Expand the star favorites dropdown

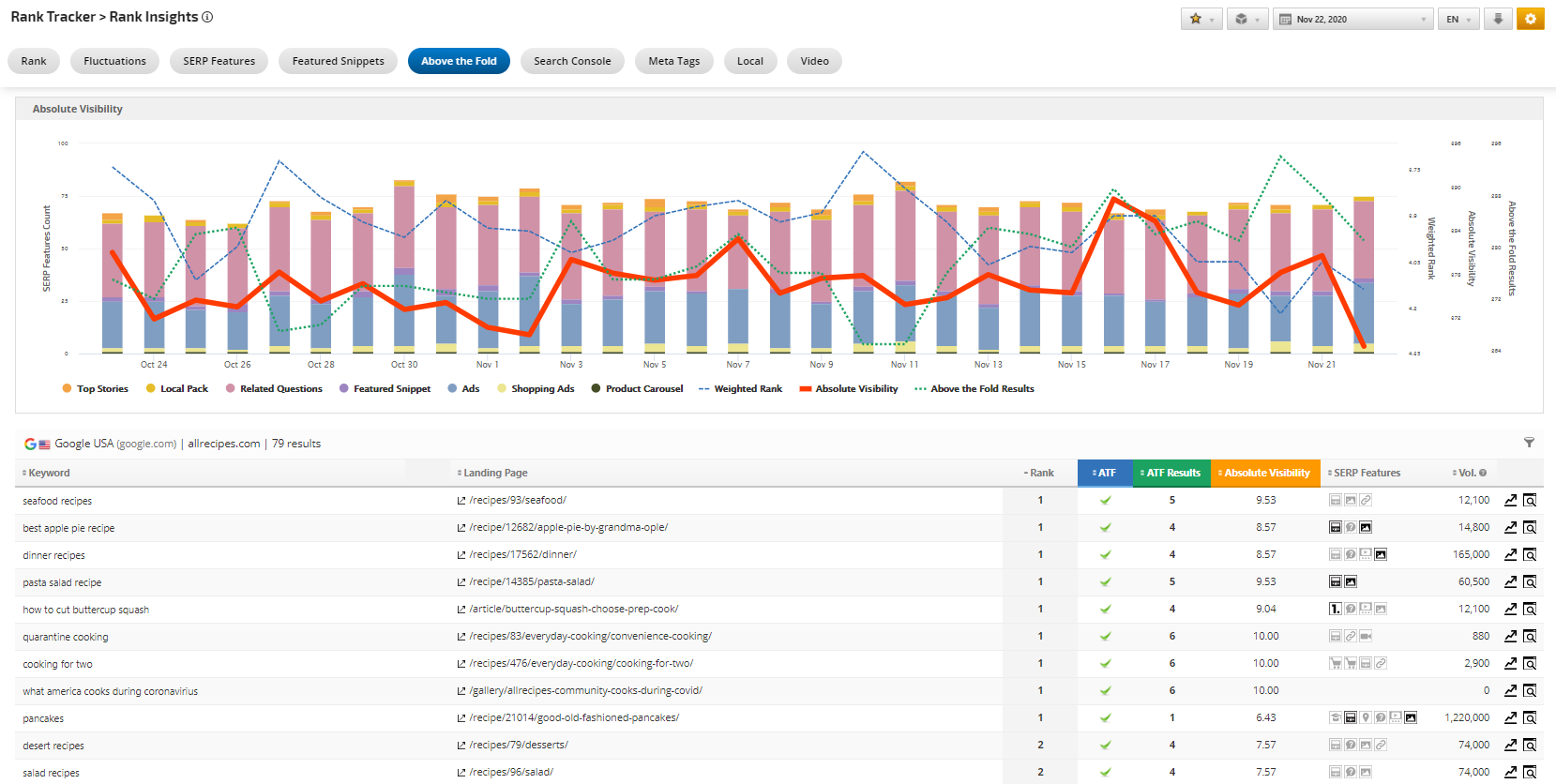pyautogui.click(x=1201, y=19)
